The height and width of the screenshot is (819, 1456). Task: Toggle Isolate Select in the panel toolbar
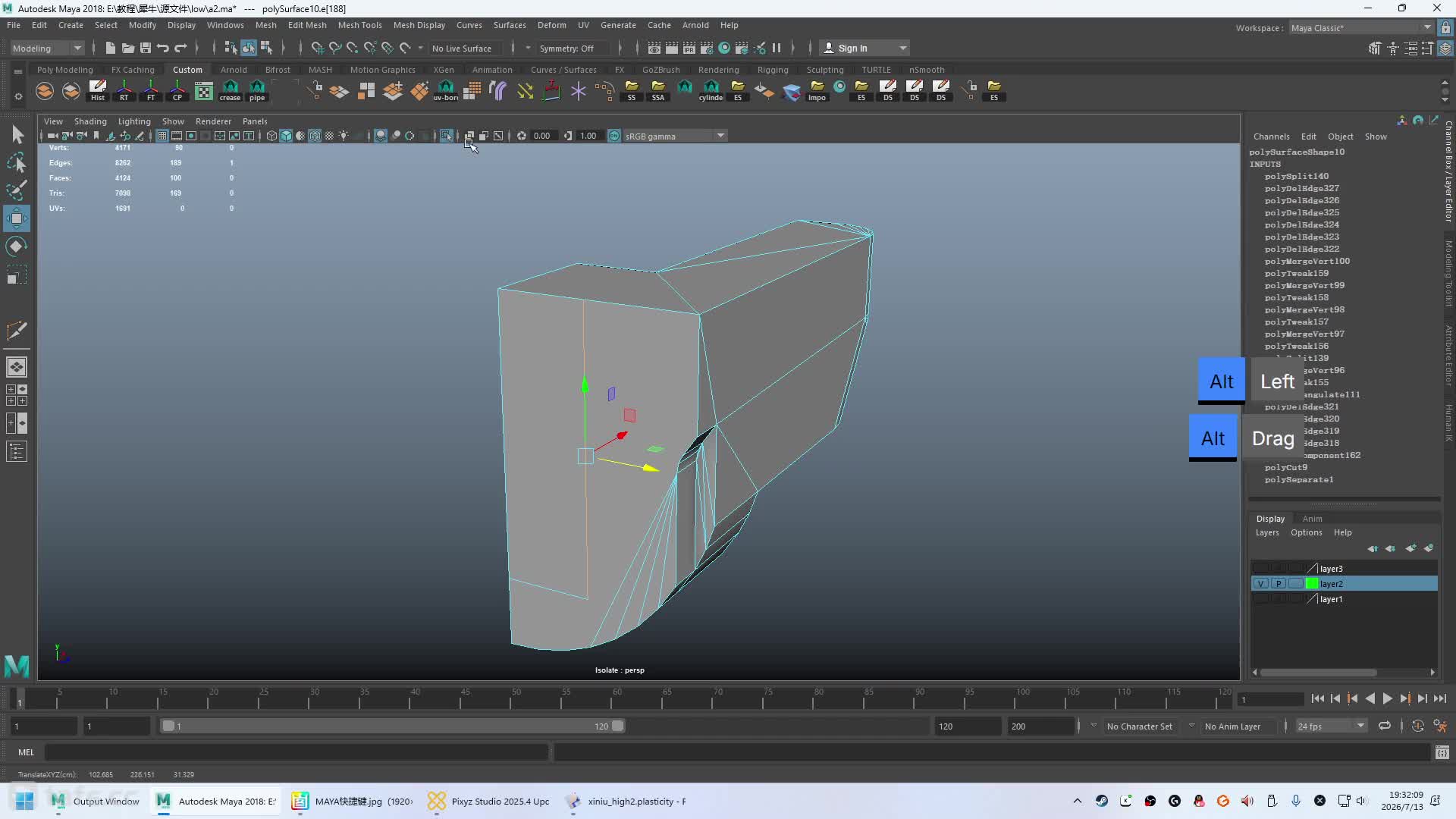point(447,136)
